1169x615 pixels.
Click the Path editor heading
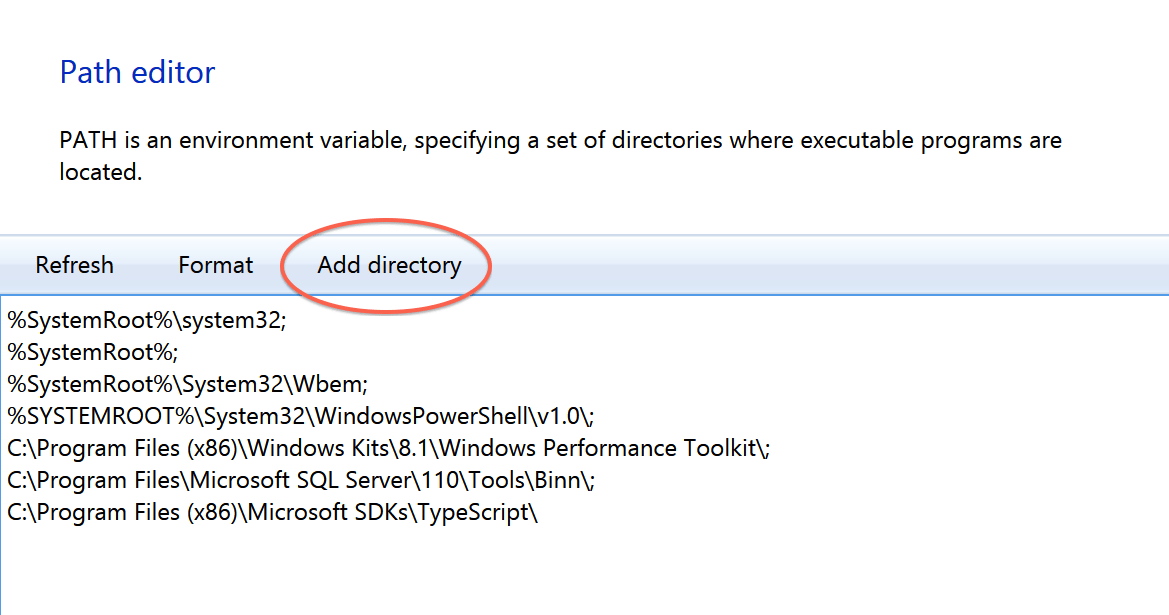point(137,73)
